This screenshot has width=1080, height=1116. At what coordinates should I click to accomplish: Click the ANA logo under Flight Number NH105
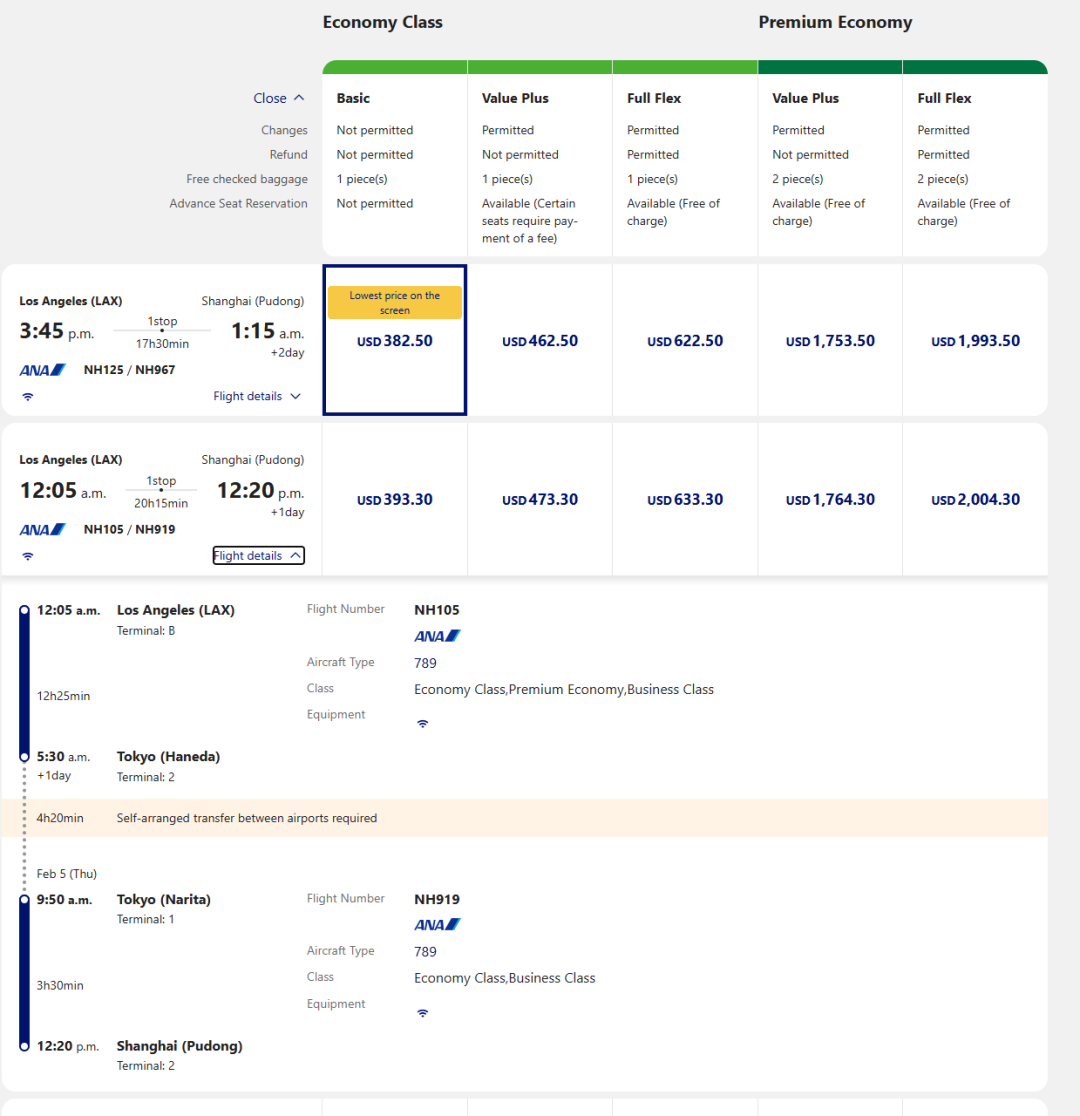437,636
